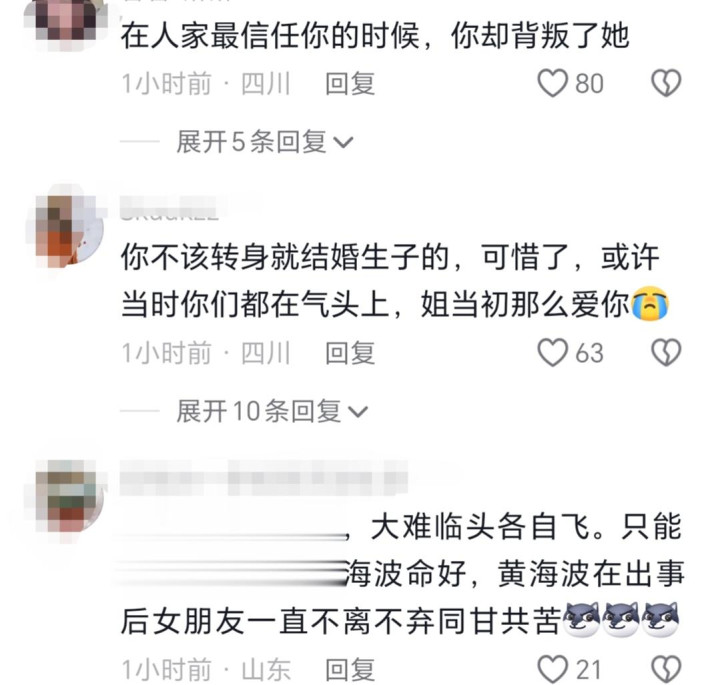Open the first commenter's avatar

point(67,21)
